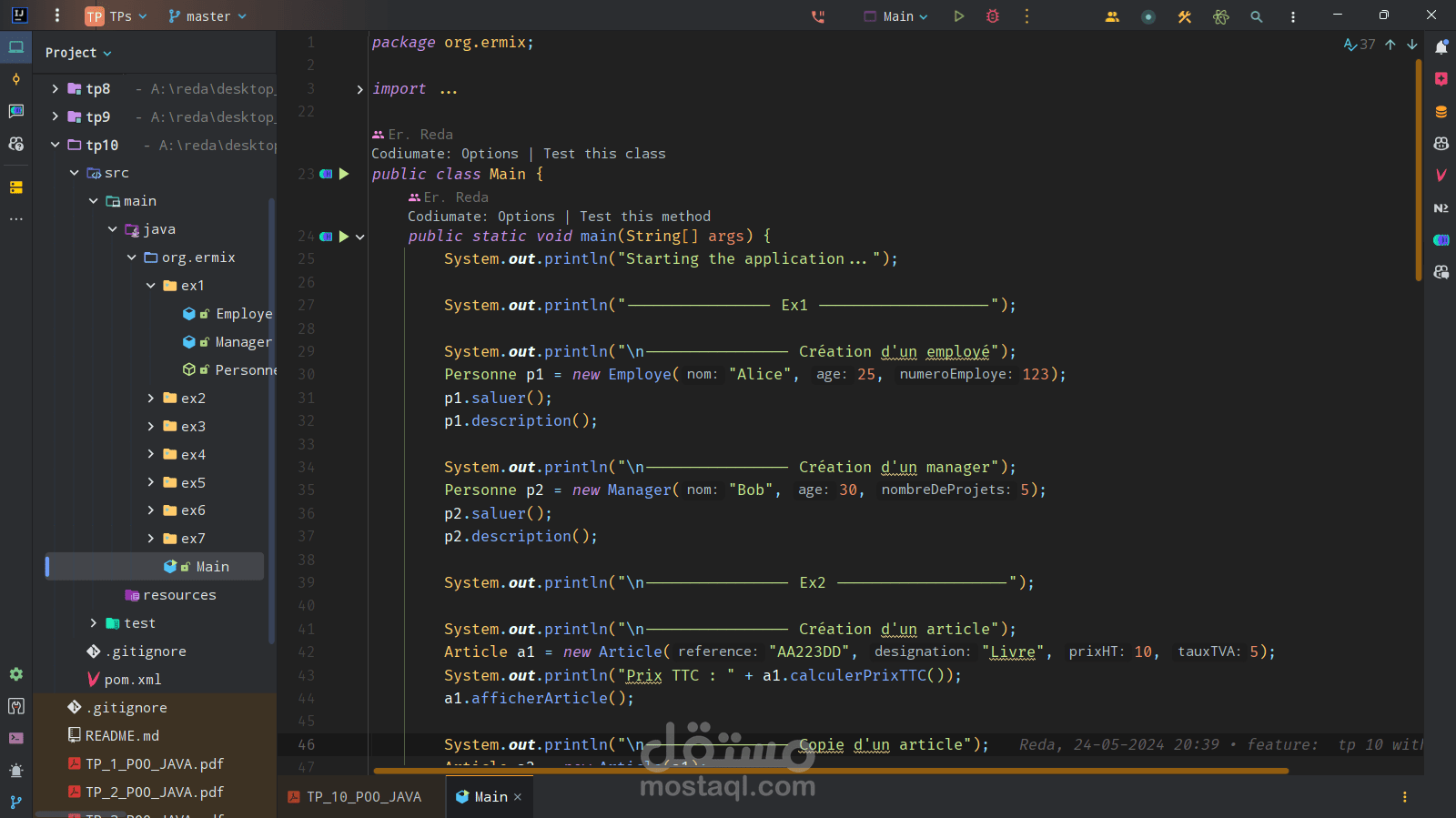
Task: Switch to the TP_10_POO_JAVA tab
Action: (355, 797)
